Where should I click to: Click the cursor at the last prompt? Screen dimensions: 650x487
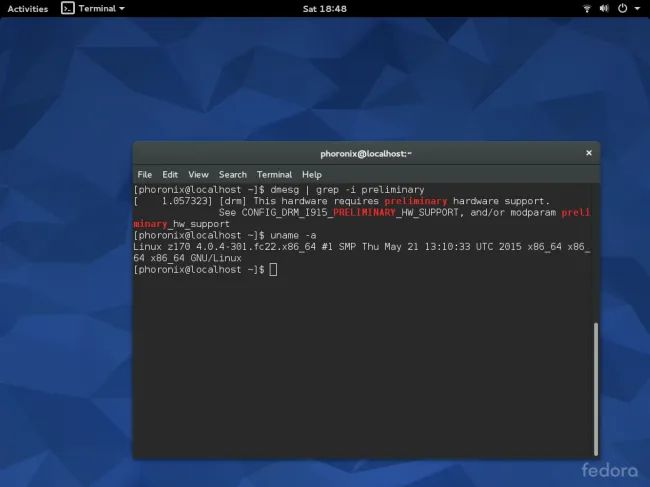point(273,270)
